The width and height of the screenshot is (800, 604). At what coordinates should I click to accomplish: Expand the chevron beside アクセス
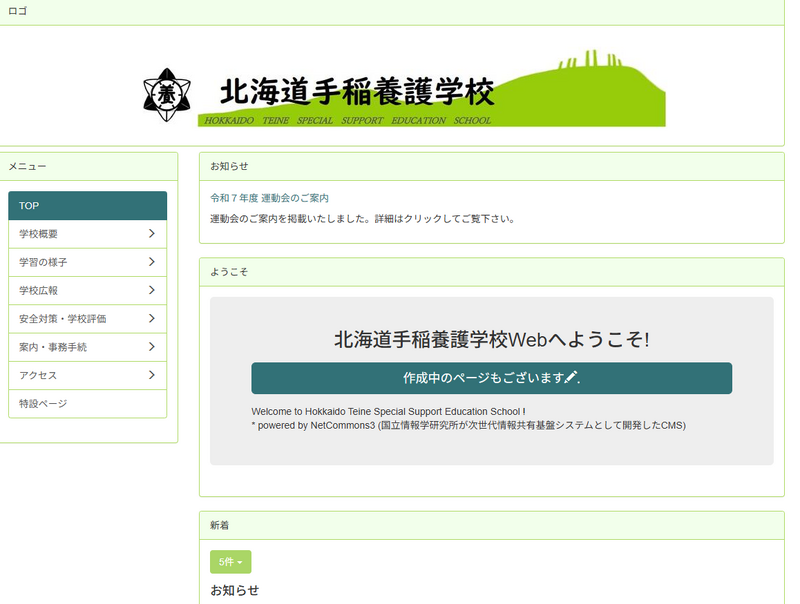pyautogui.click(x=152, y=375)
